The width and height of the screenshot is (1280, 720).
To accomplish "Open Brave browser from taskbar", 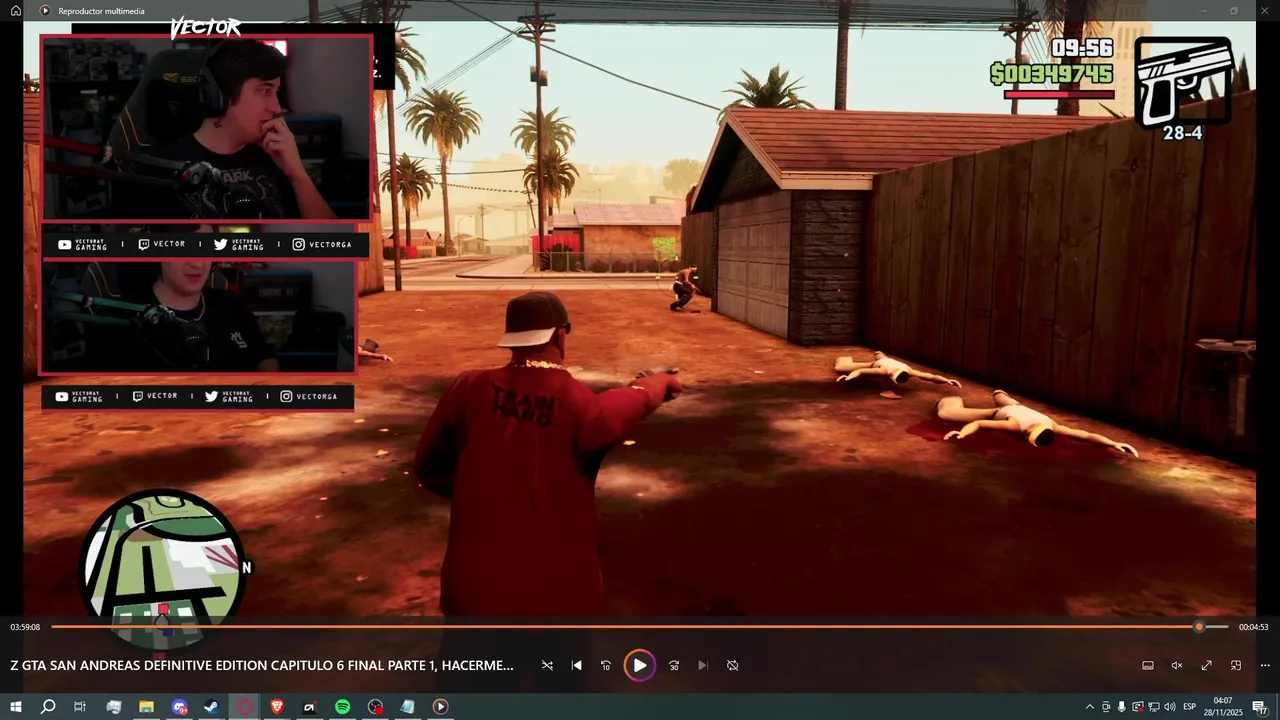I will [x=277, y=707].
